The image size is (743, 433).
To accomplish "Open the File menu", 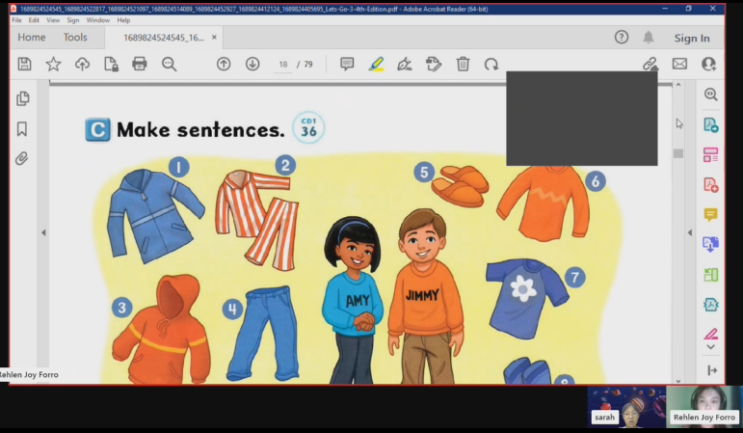I will pos(17,20).
